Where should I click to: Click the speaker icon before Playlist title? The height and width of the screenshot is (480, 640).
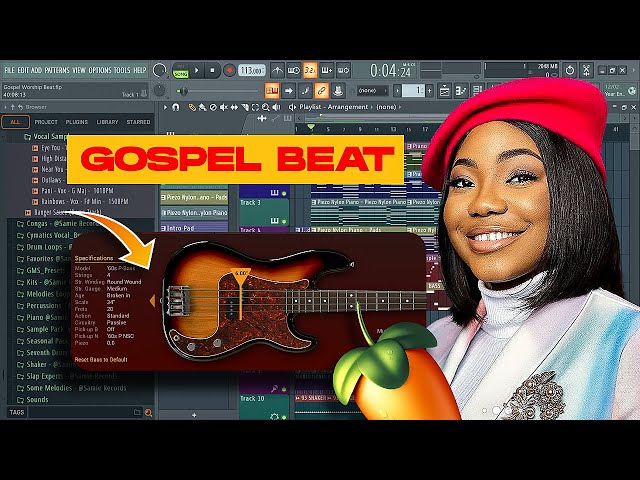click(292, 107)
